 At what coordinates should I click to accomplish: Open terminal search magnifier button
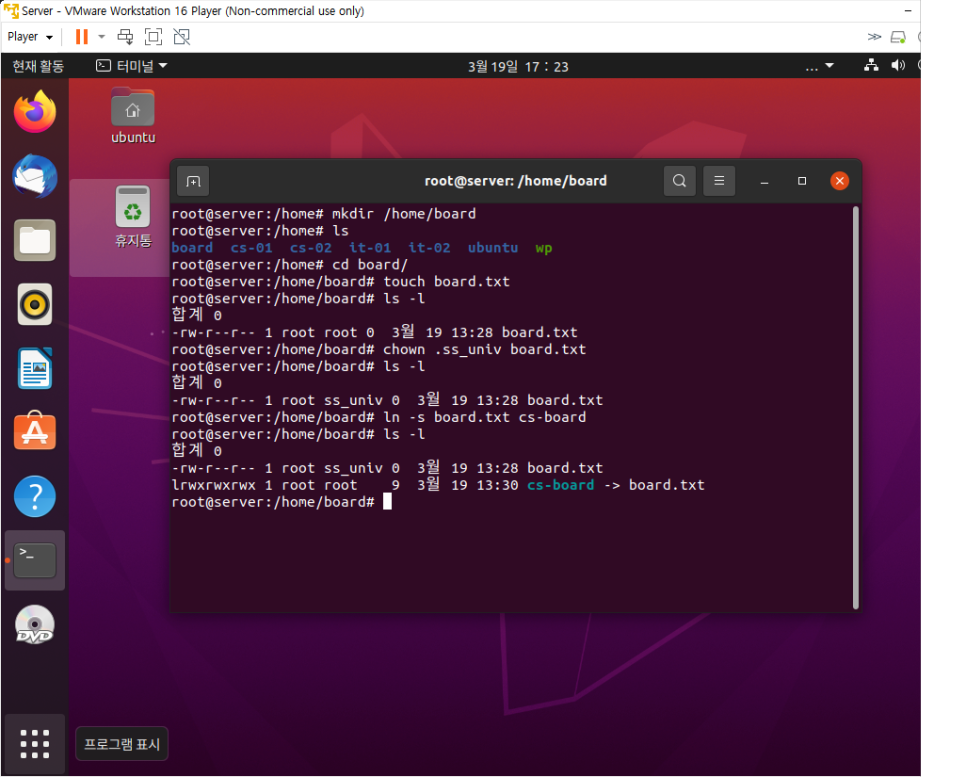point(680,181)
